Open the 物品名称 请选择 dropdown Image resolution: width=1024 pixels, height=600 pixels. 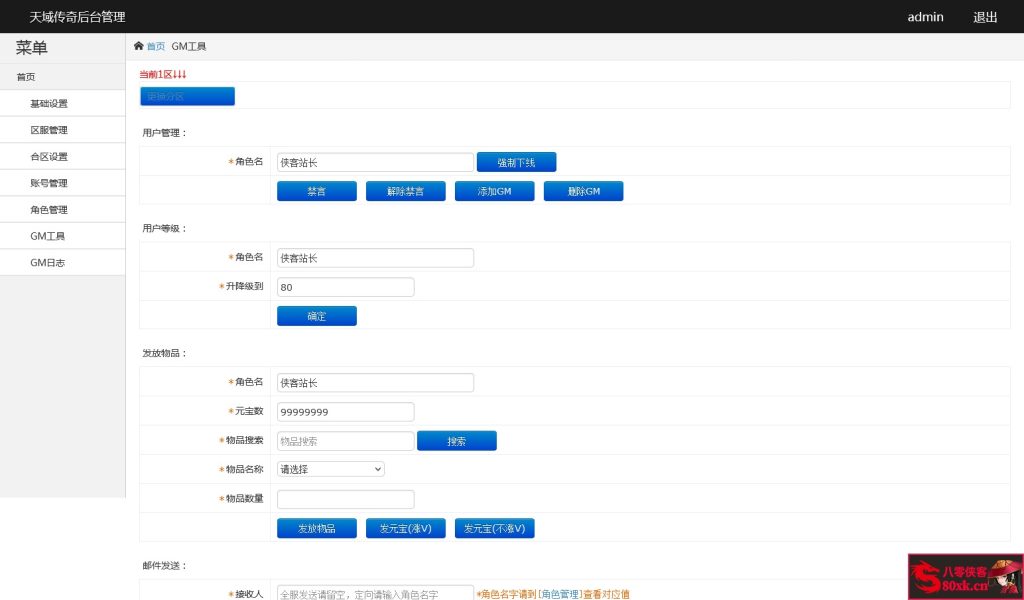pyautogui.click(x=330, y=469)
